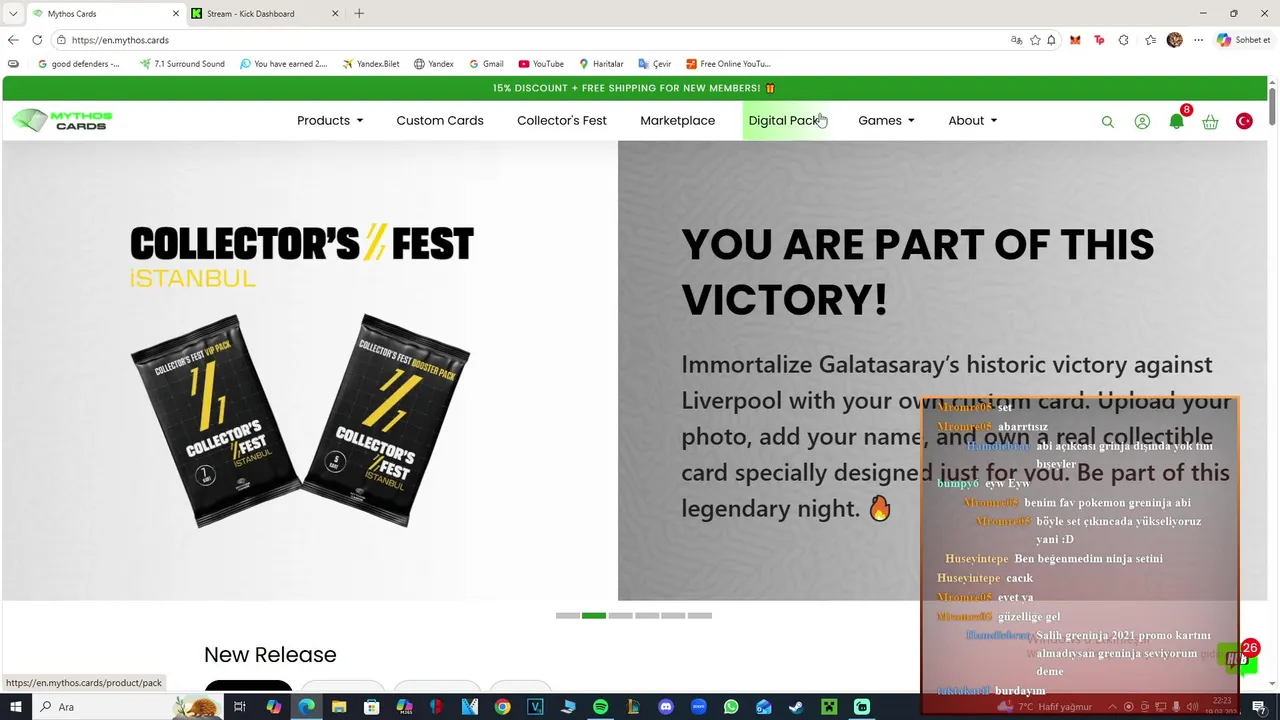Switch to Stream - Kick Dashboard tab
The width and height of the screenshot is (1280, 720).
(x=265, y=14)
